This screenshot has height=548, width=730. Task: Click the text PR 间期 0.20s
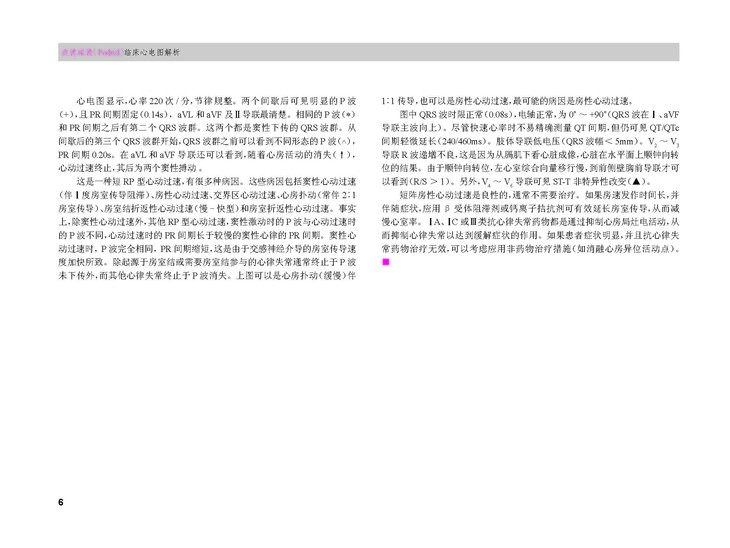78,157
